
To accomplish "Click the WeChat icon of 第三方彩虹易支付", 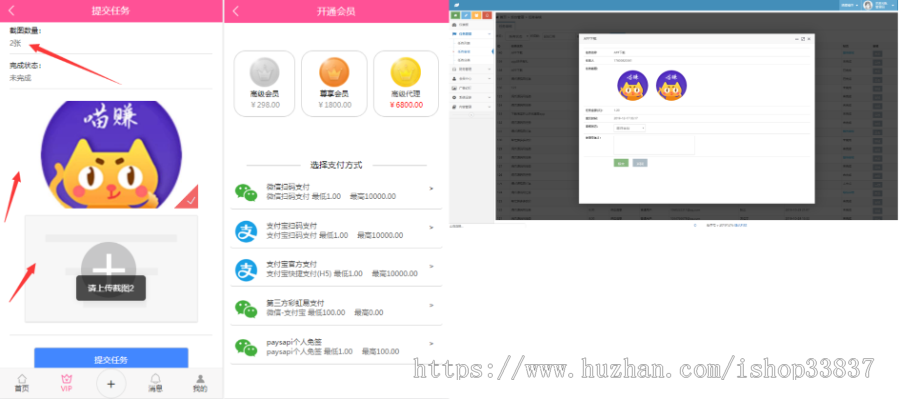I will (x=246, y=308).
